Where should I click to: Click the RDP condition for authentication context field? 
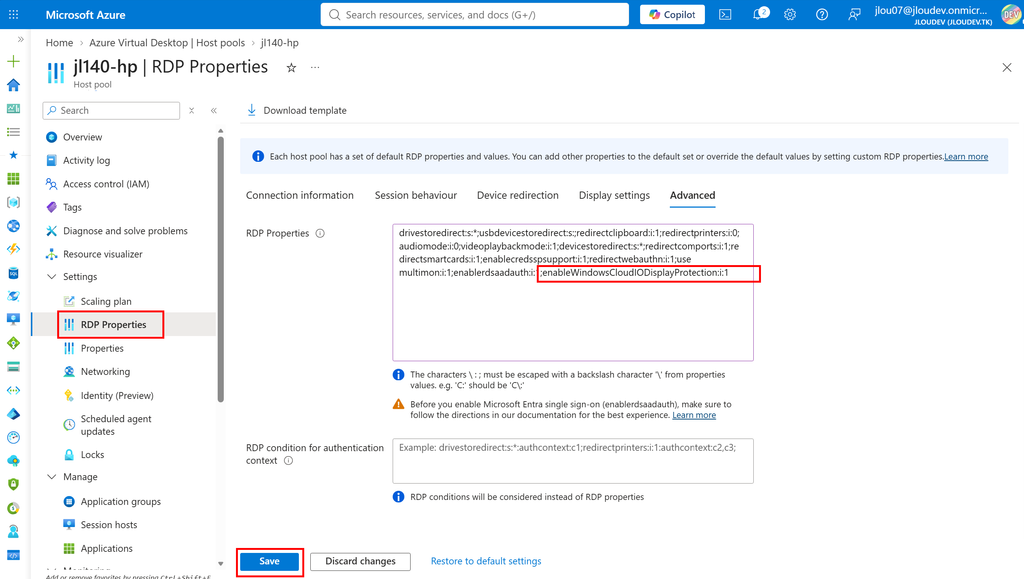tap(573, 461)
